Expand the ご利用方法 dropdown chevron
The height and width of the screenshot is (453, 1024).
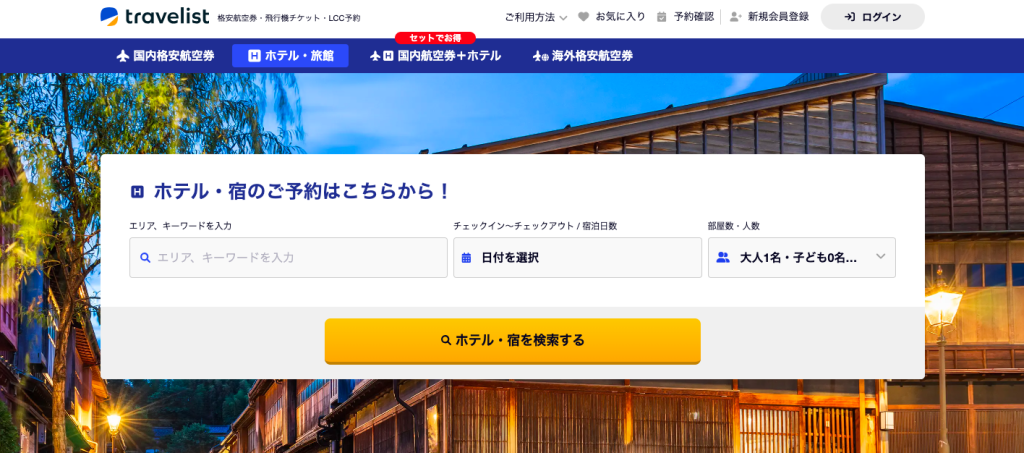pyautogui.click(x=564, y=18)
